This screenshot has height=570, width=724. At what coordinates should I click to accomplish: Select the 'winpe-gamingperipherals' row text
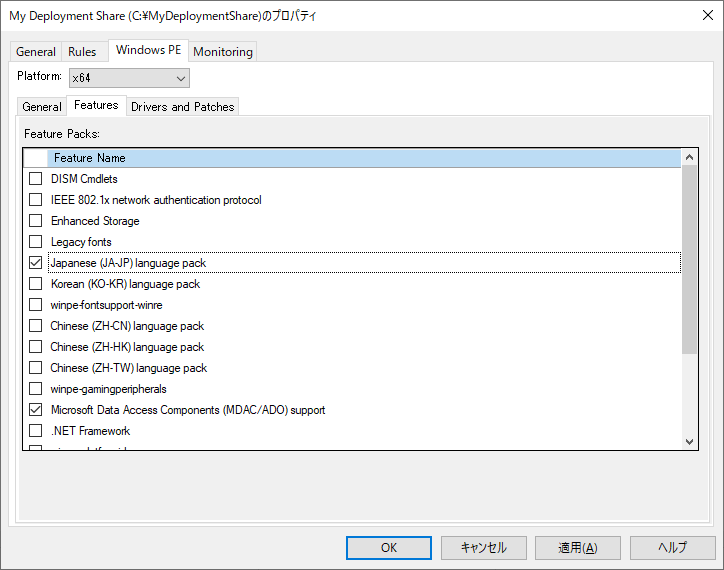[108, 389]
